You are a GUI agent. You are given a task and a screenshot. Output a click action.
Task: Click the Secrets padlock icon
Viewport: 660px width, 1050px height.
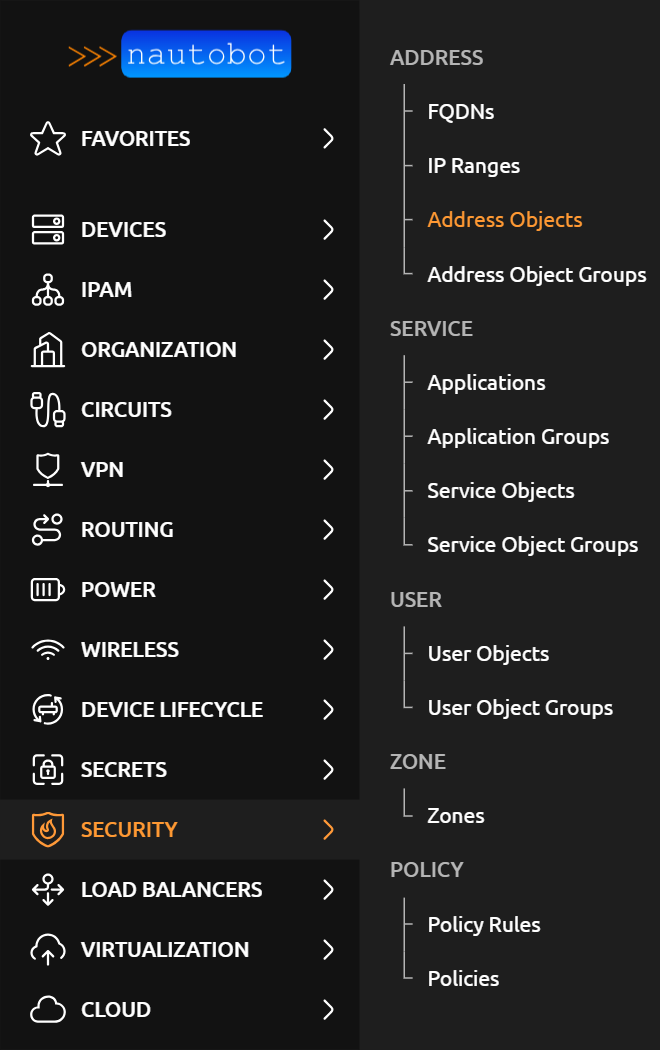pyautogui.click(x=47, y=769)
